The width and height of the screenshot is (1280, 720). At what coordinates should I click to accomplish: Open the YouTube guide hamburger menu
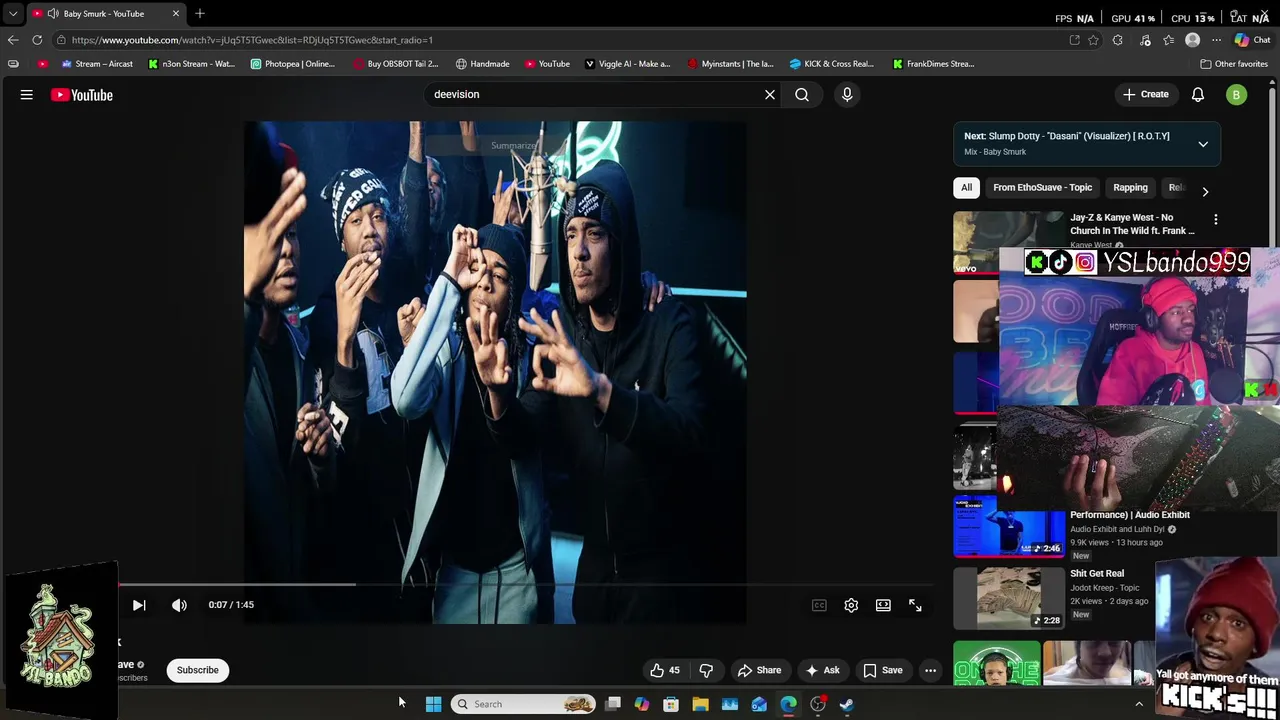tap(27, 95)
